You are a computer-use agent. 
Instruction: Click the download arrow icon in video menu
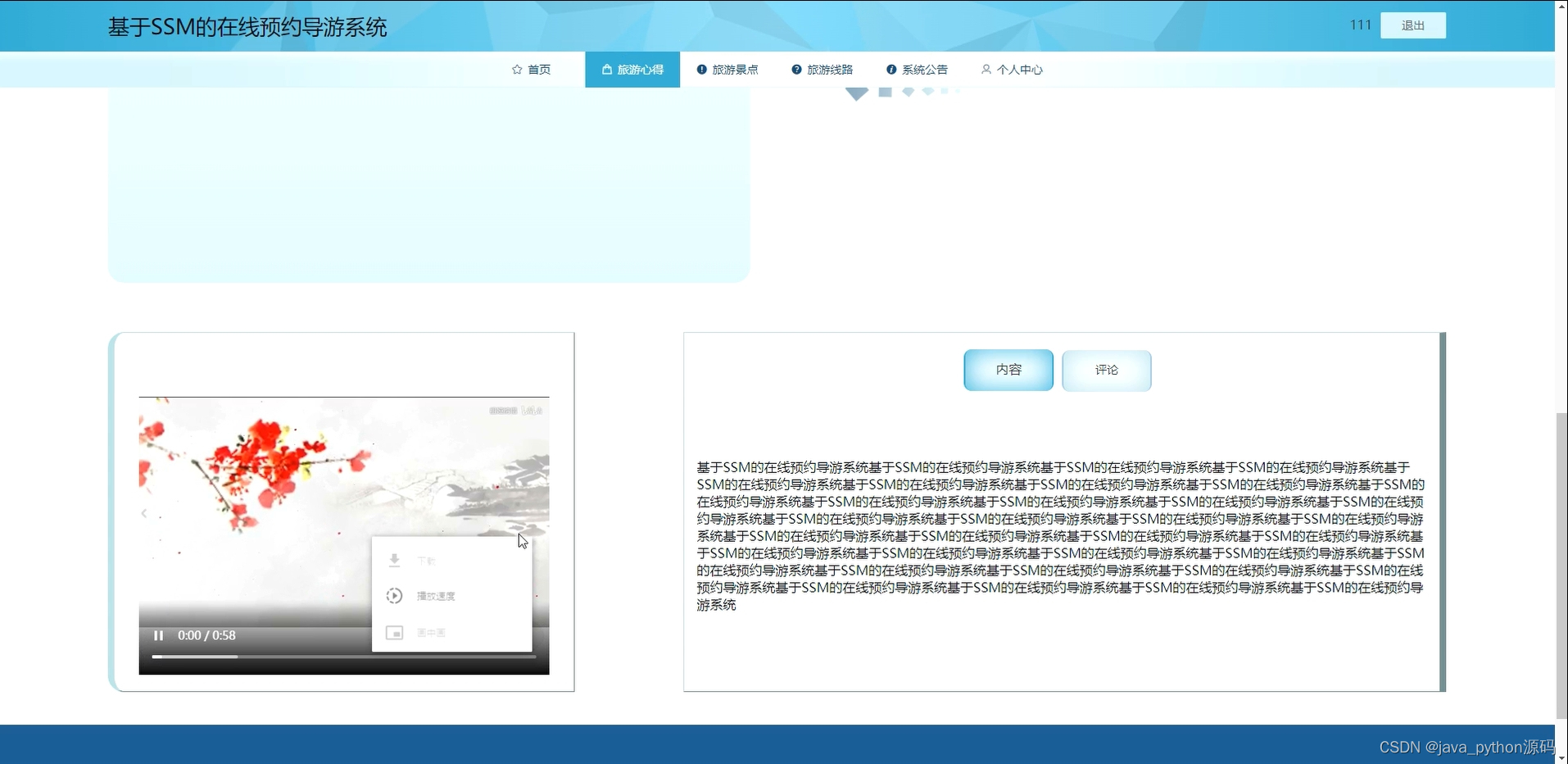tap(394, 560)
